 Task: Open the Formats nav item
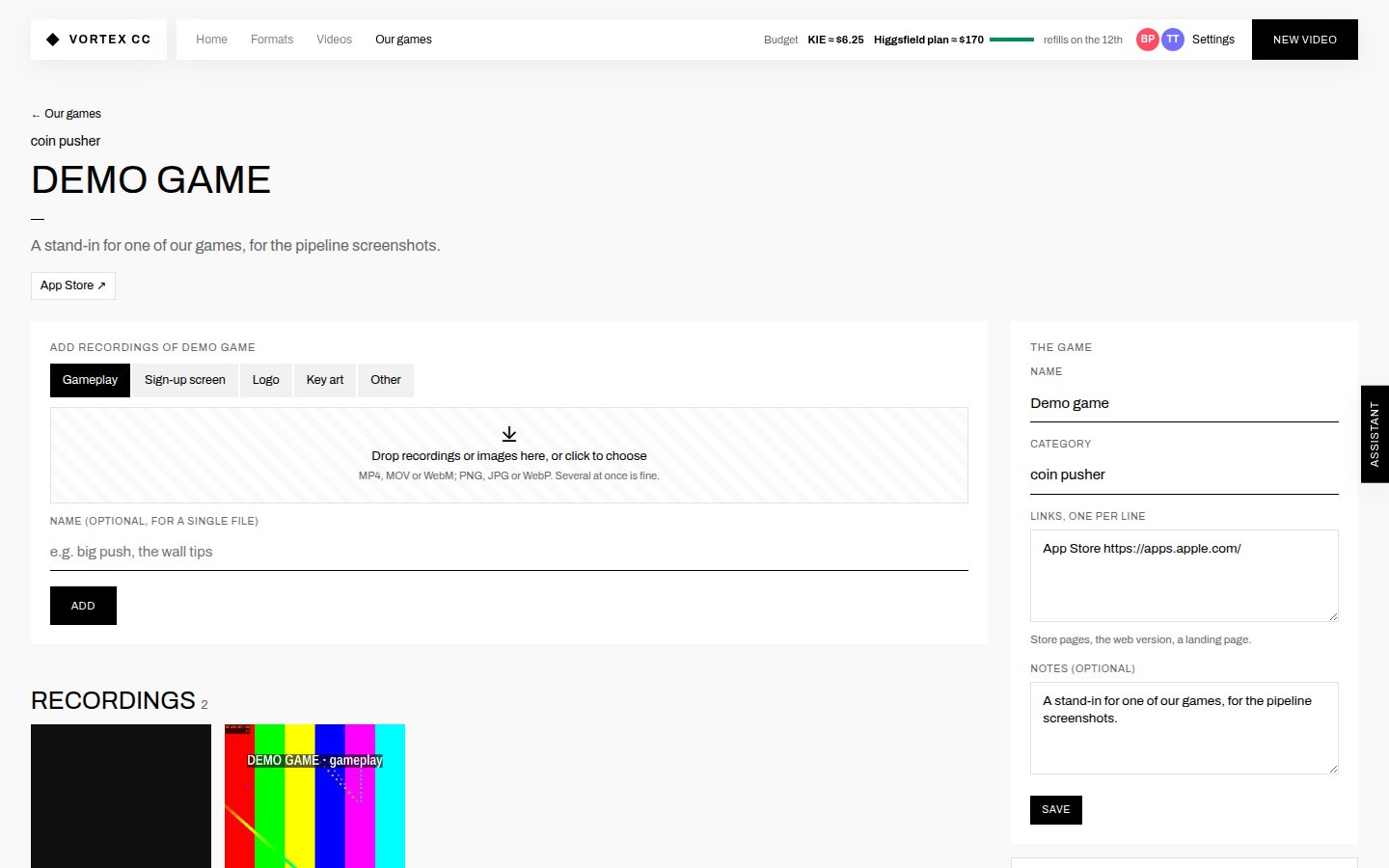click(272, 40)
